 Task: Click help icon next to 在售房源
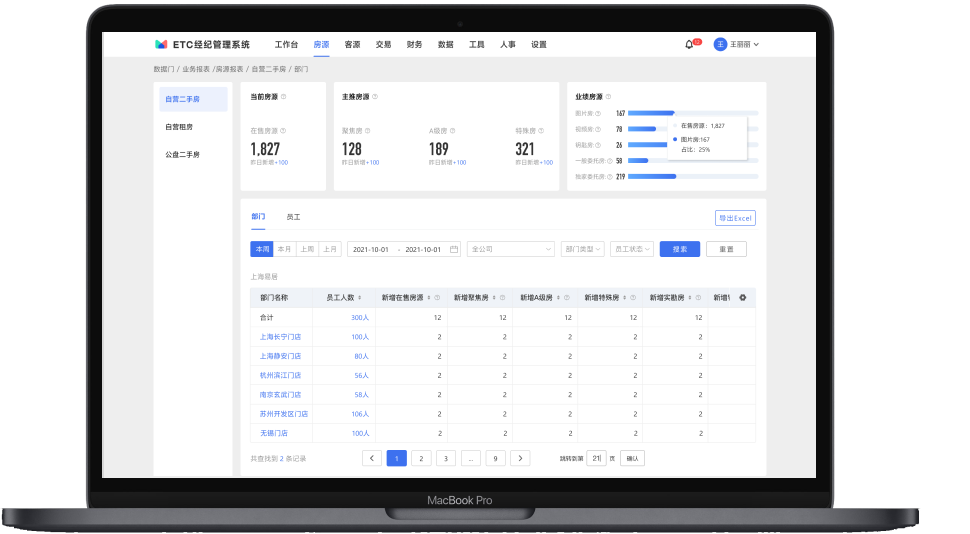(x=283, y=131)
